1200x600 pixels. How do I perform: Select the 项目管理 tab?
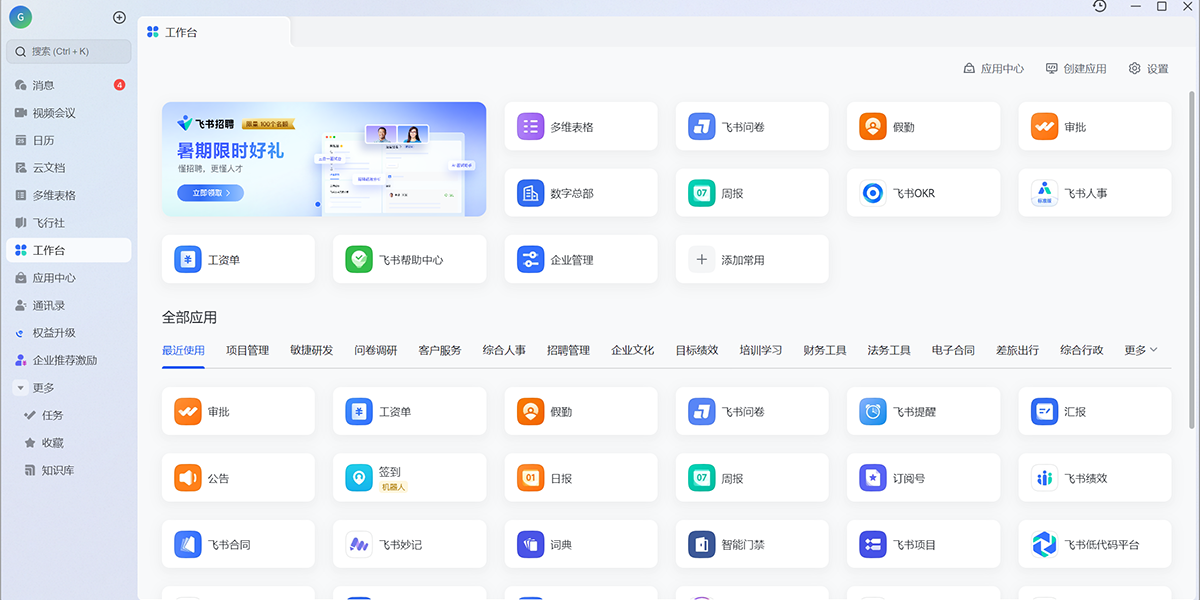pos(248,350)
